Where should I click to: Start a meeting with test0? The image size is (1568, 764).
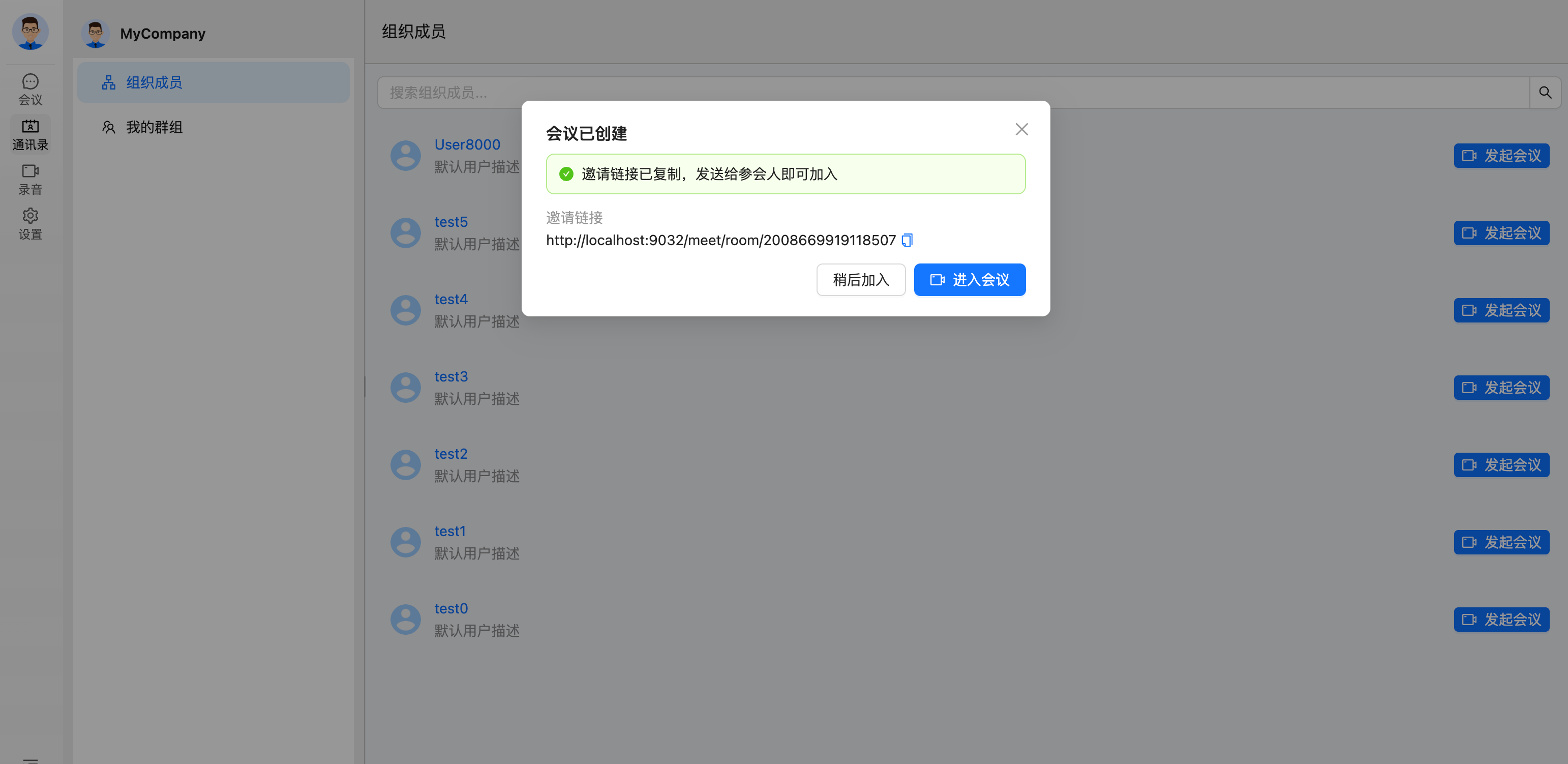click(x=1501, y=620)
